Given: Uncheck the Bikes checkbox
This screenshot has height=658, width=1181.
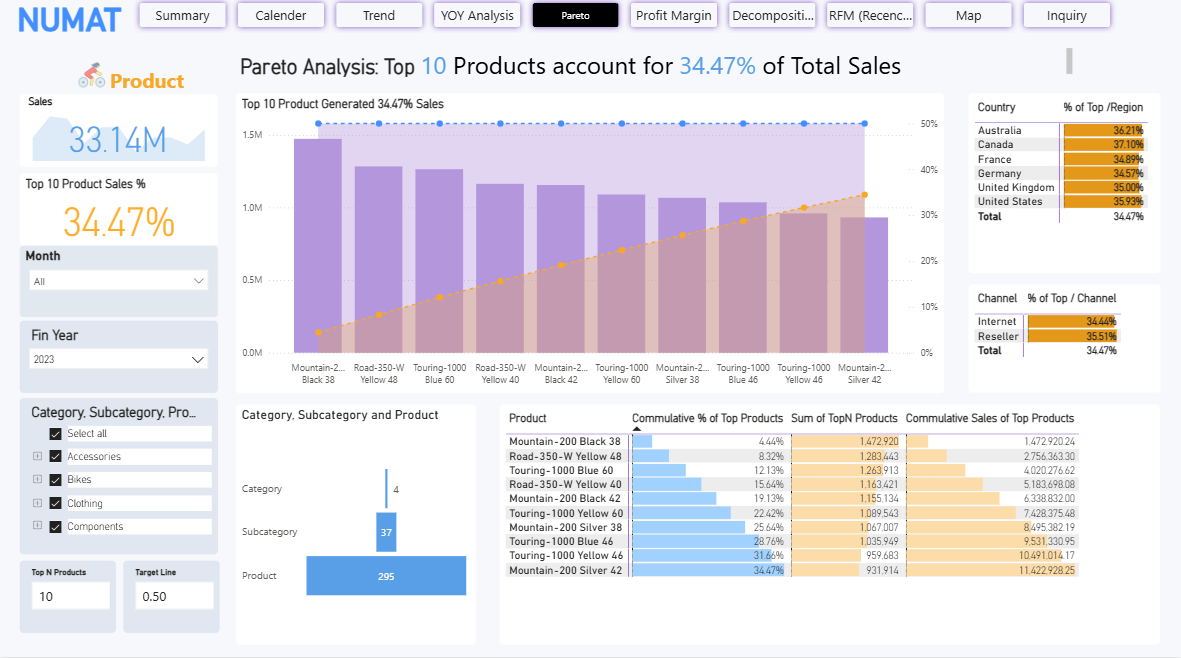Looking at the screenshot, I should tap(55, 480).
